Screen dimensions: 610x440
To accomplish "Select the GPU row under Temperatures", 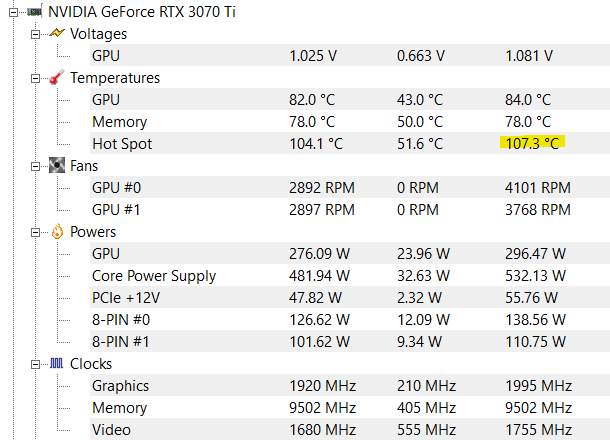I will pos(350,99).
